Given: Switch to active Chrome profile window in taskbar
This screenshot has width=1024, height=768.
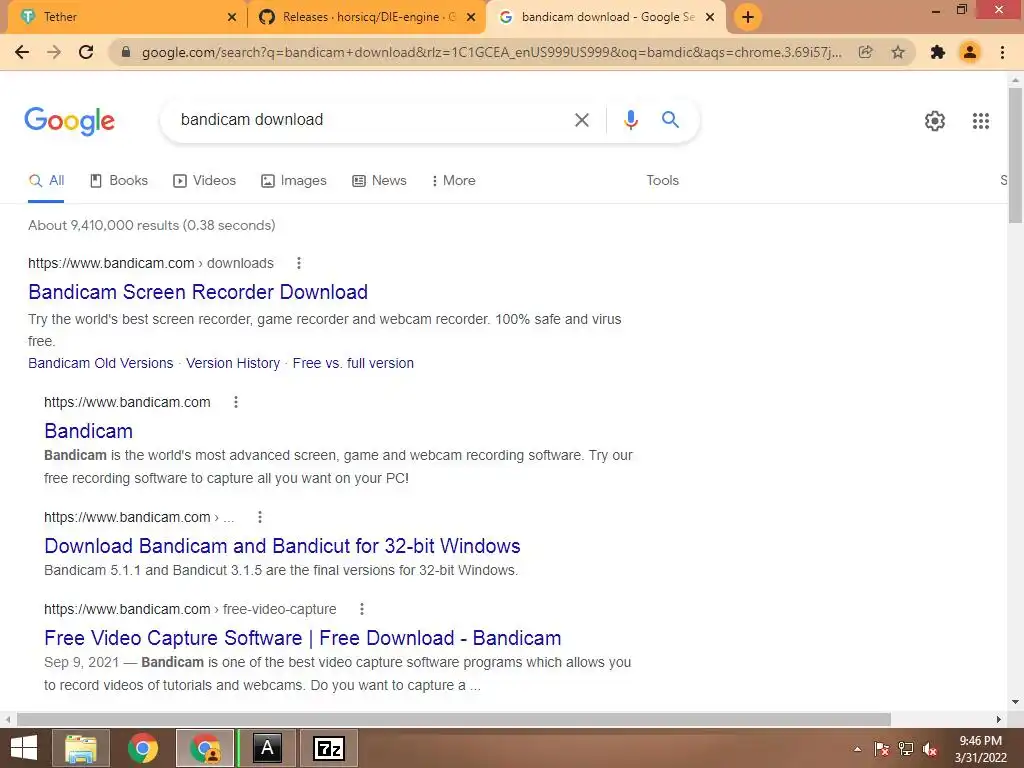Looking at the screenshot, I should pos(205,748).
